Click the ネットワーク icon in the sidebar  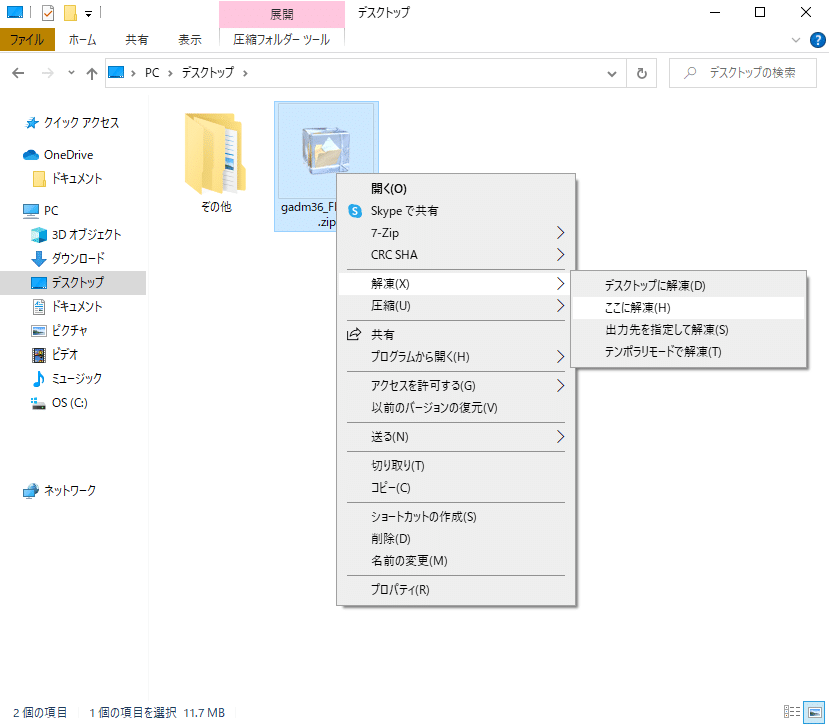pos(30,490)
